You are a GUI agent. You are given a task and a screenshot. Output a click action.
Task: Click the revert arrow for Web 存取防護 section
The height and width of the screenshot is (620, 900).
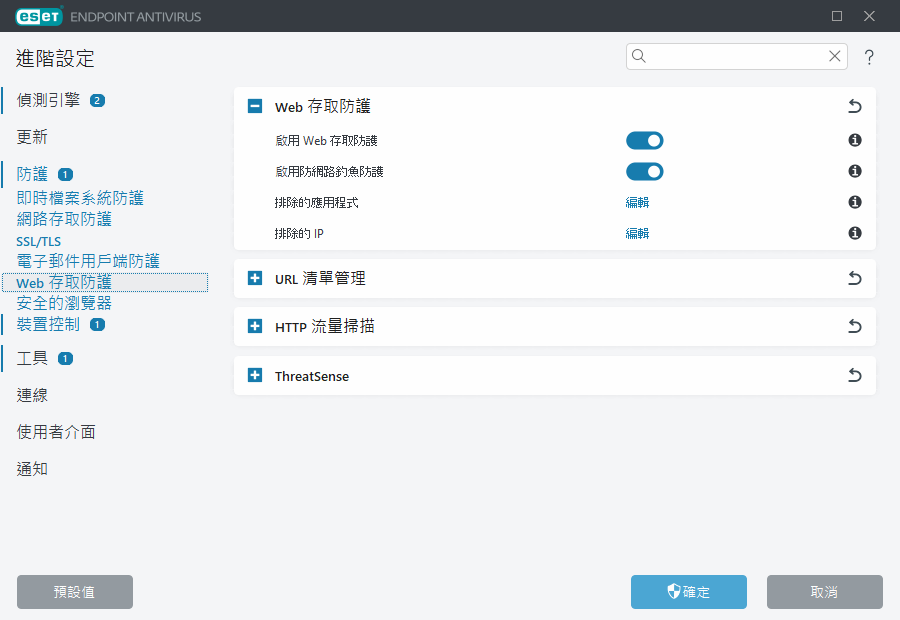click(x=854, y=106)
